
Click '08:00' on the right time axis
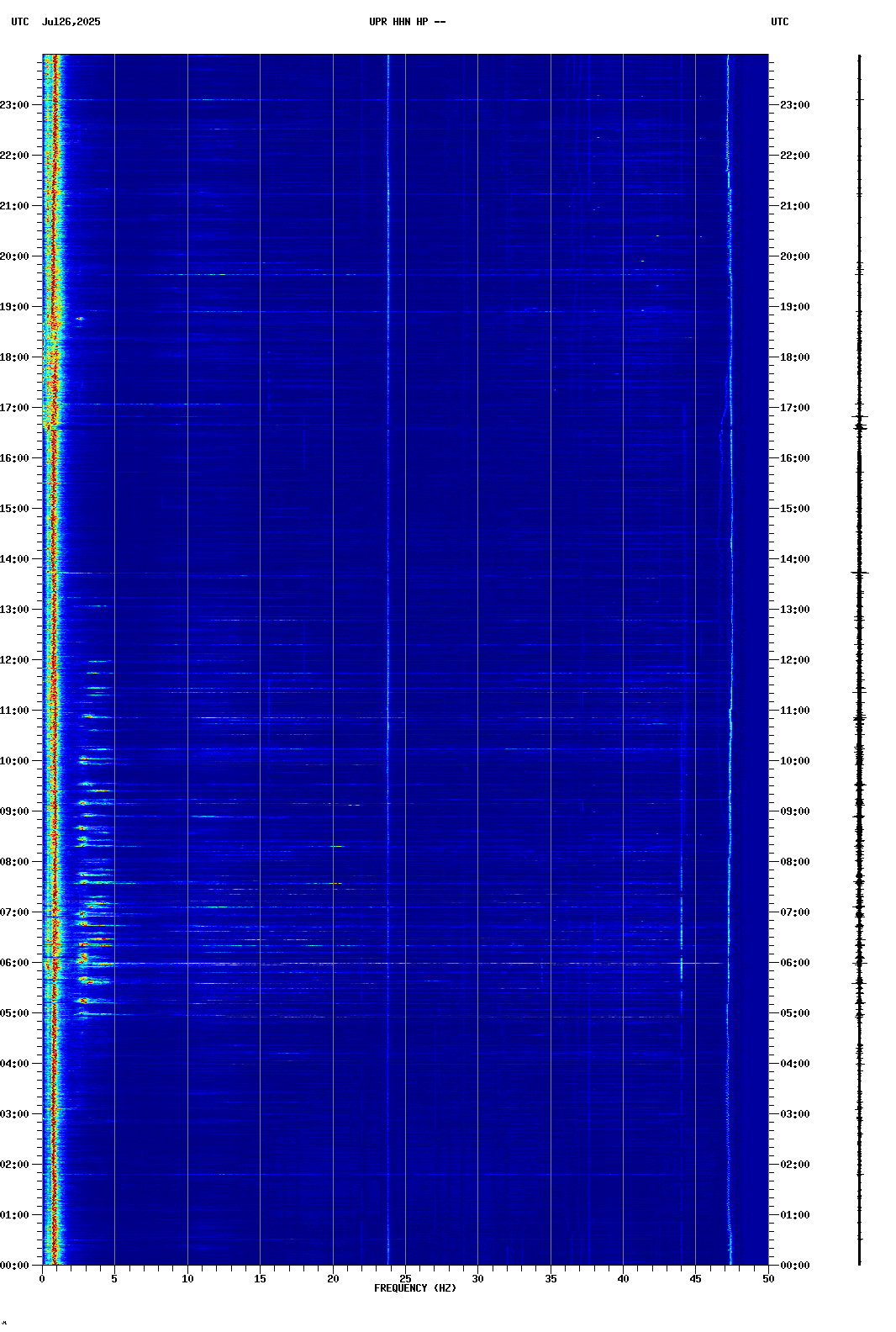(x=795, y=862)
